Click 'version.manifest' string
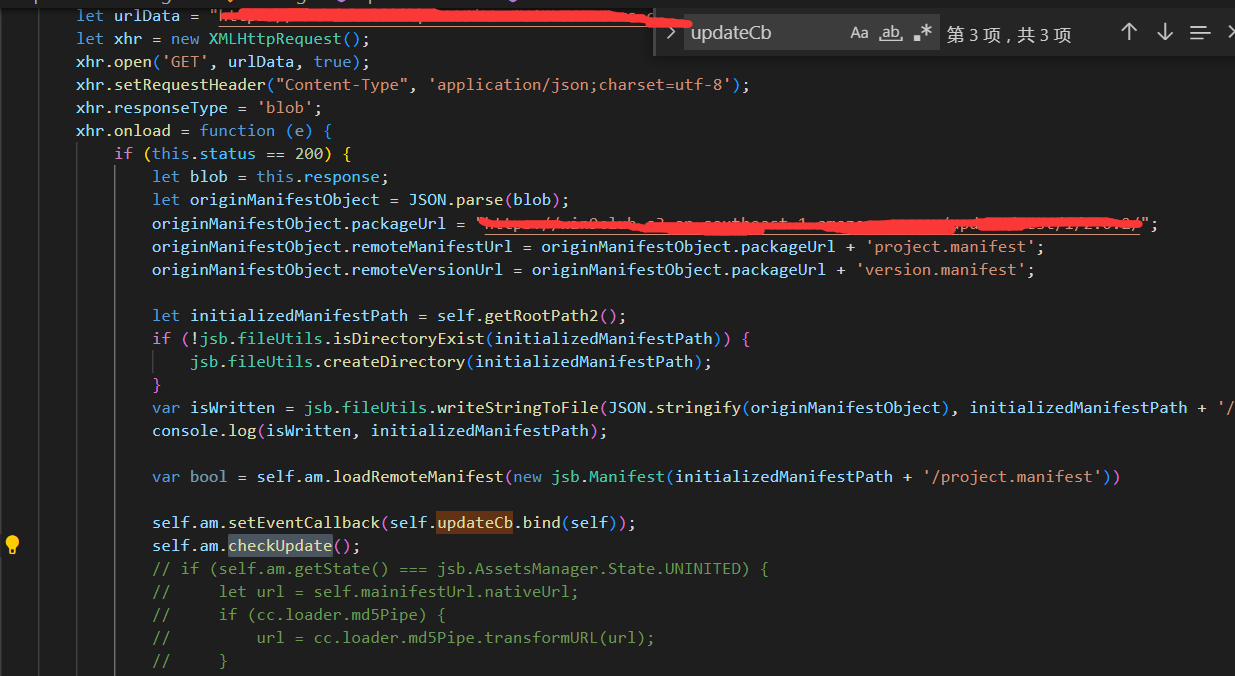Viewport: 1235px width, 676px height. [x=940, y=269]
